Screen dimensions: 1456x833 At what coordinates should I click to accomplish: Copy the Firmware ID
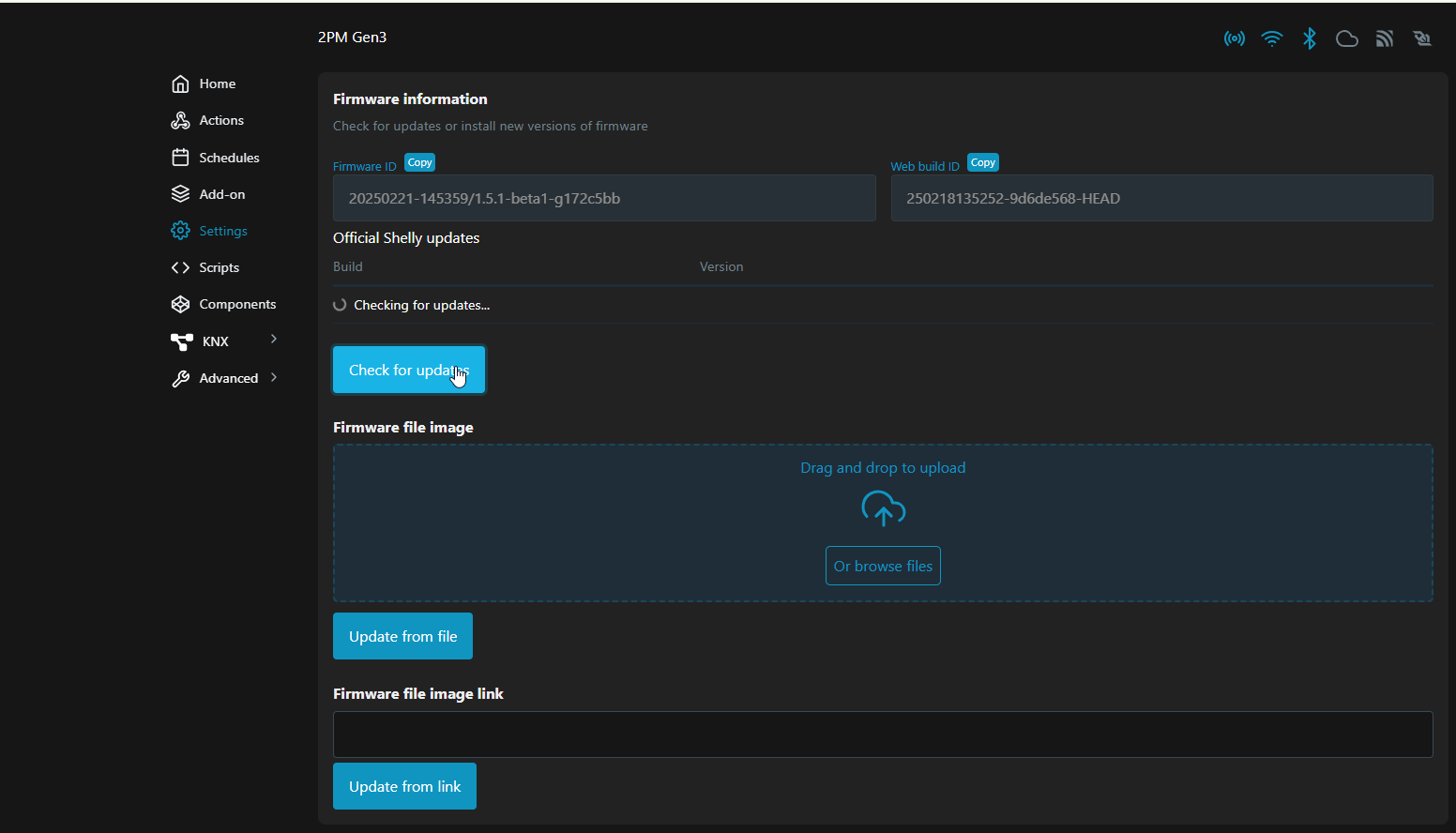pyautogui.click(x=419, y=162)
